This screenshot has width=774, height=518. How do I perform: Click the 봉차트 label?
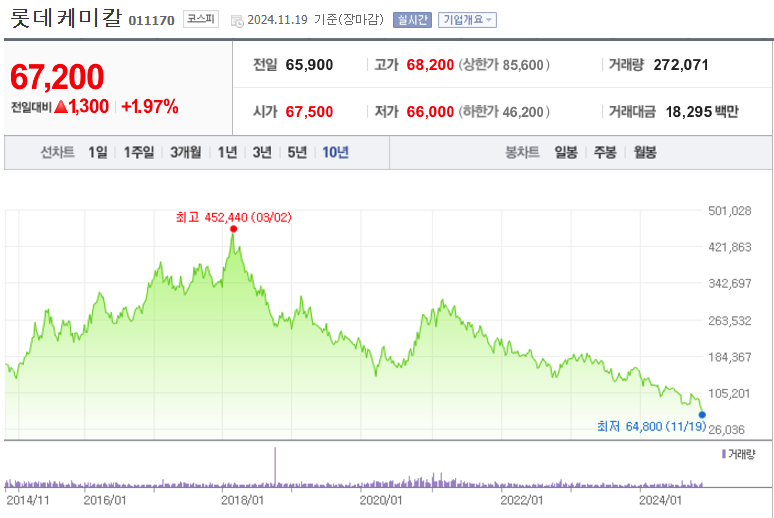tap(522, 152)
